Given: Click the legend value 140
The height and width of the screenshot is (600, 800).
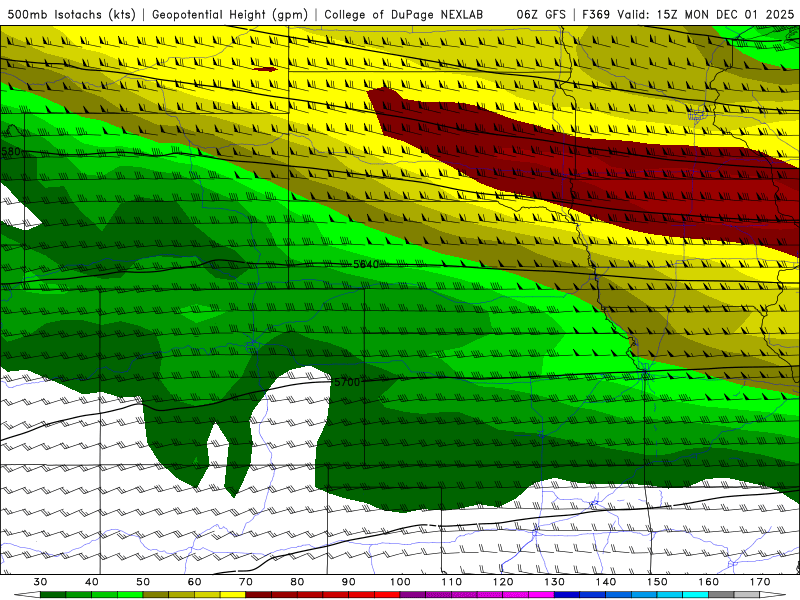Looking at the screenshot, I should tap(606, 582).
